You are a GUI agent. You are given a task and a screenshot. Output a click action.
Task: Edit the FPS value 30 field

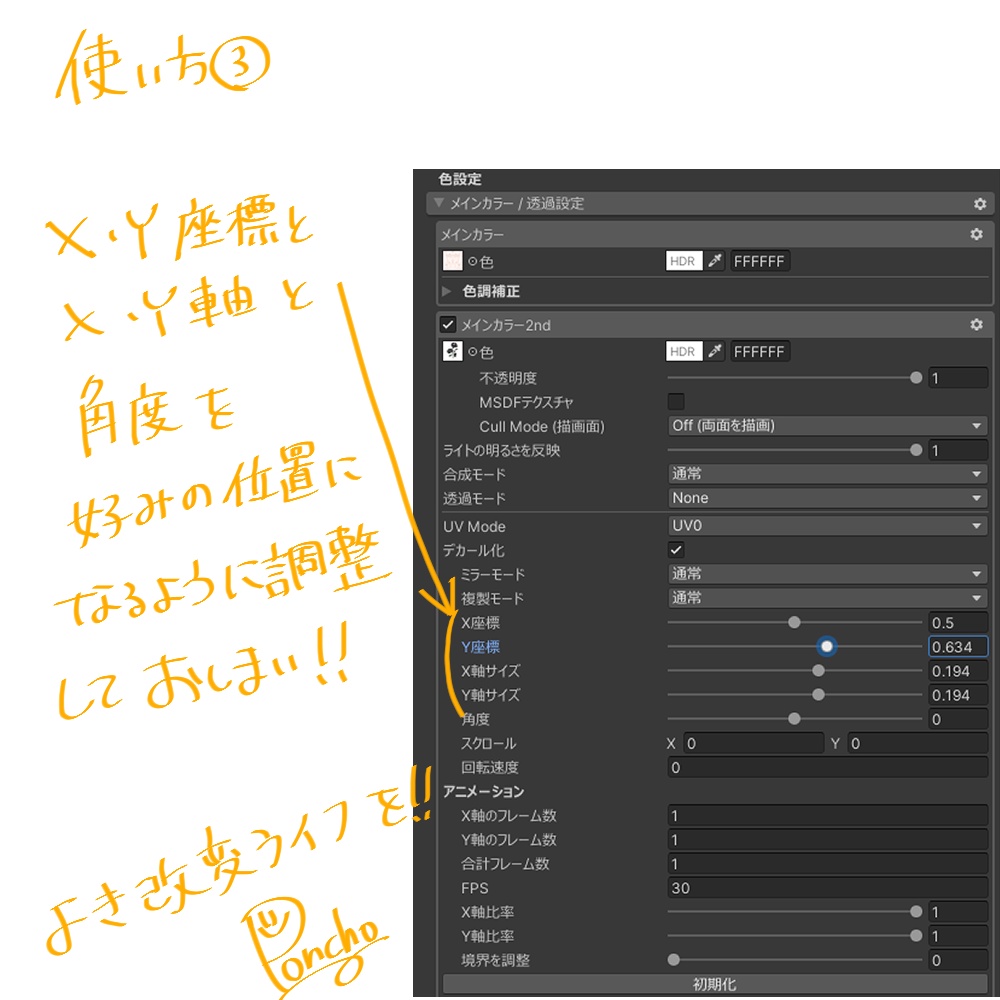point(827,888)
